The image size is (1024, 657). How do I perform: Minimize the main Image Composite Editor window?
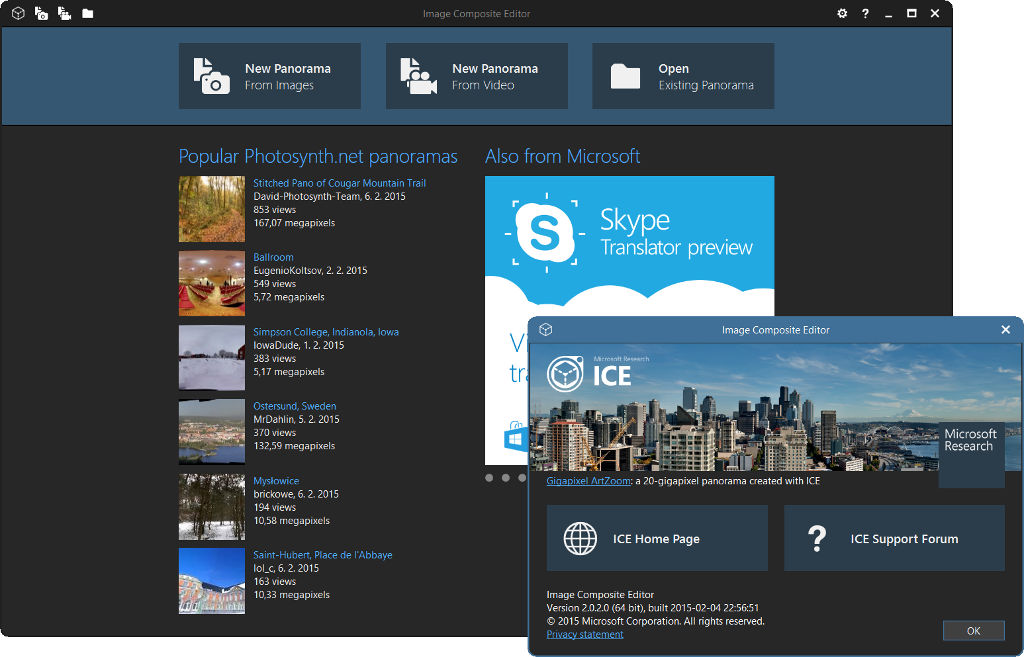(x=888, y=14)
